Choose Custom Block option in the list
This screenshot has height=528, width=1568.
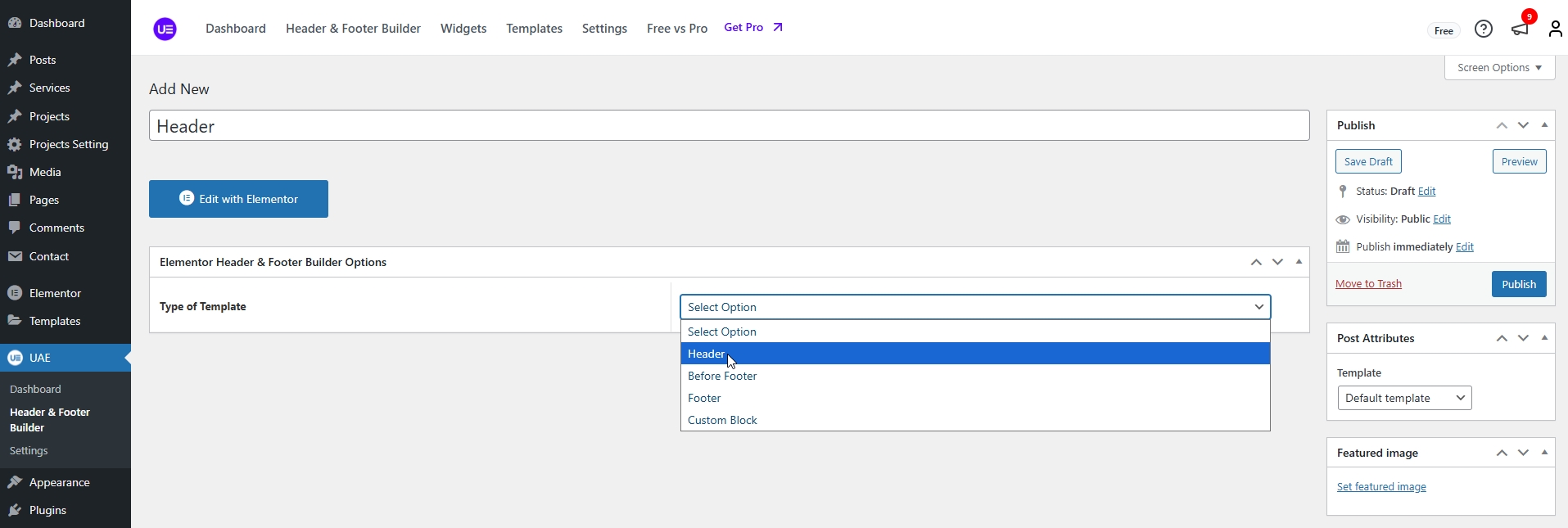(x=722, y=420)
